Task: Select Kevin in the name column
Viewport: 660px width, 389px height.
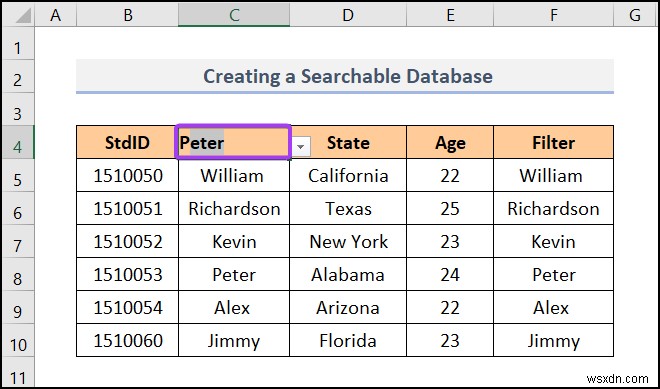Action: coord(234,241)
